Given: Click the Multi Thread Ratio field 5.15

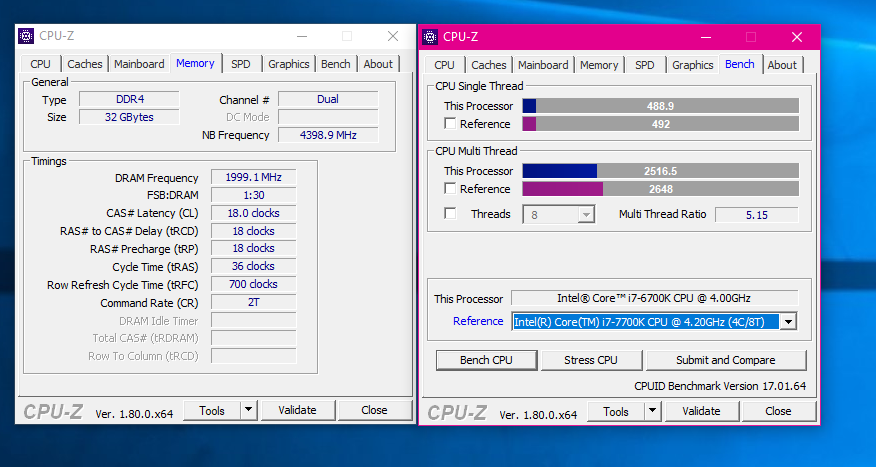Looking at the screenshot, I should [757, 215].
